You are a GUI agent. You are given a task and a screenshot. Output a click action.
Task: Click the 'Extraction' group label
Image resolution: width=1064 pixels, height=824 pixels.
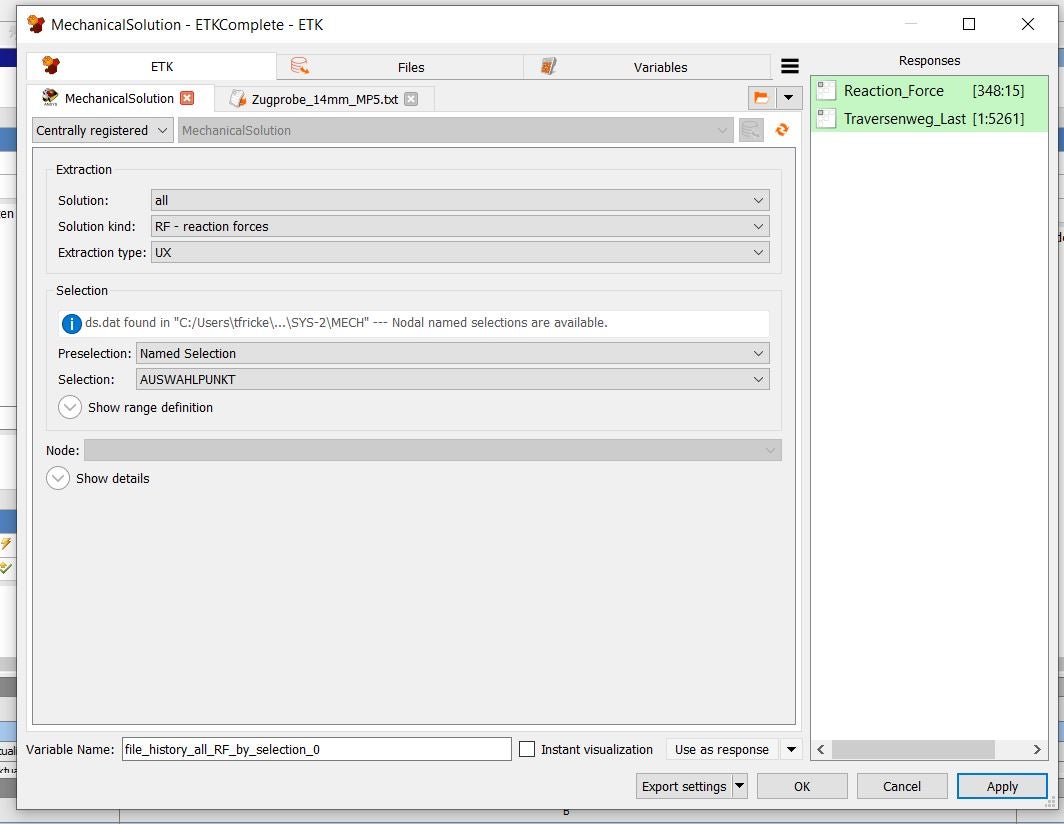click(x=83, y=170)
